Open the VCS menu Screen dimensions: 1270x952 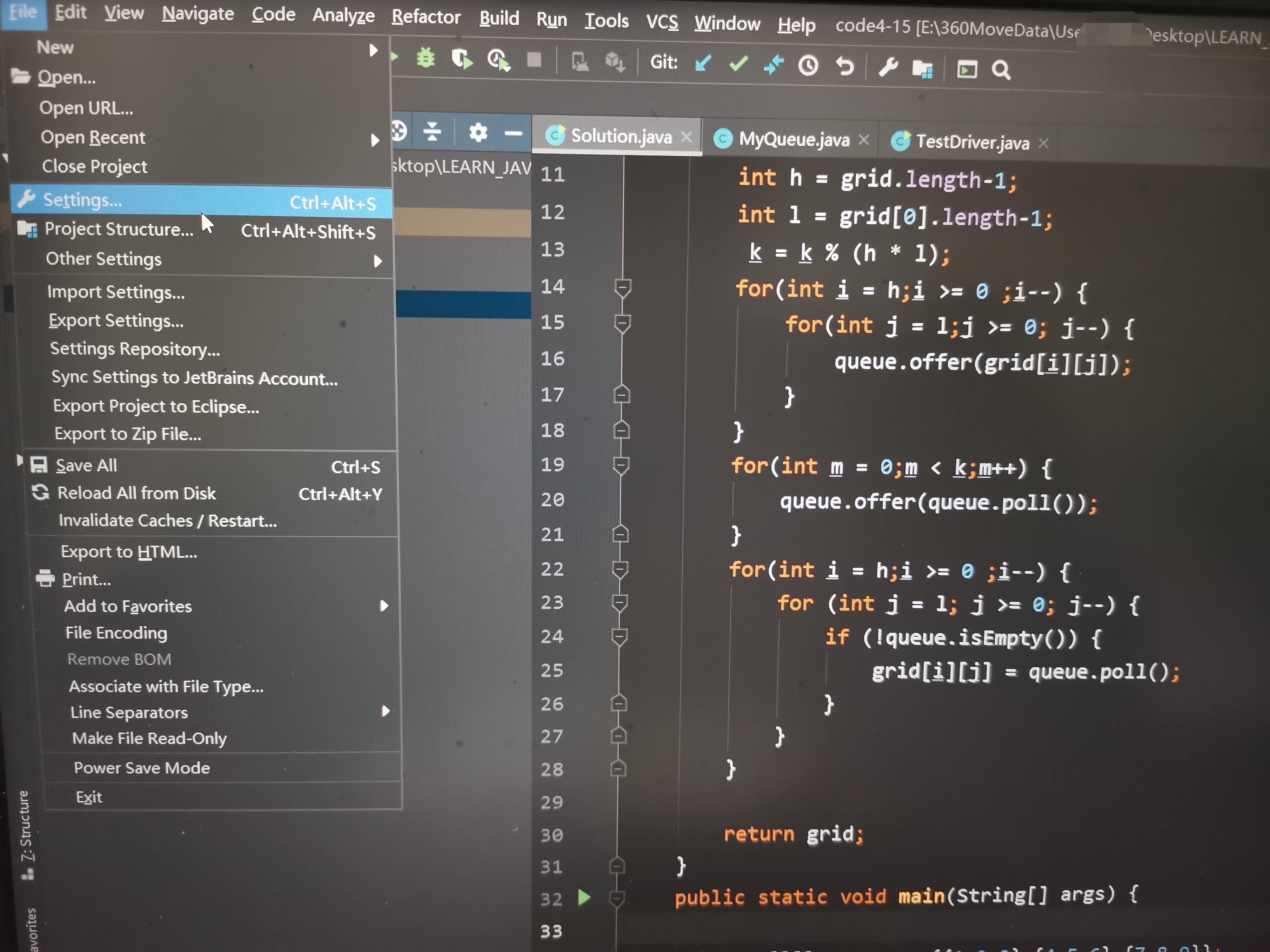pos(662,23)
